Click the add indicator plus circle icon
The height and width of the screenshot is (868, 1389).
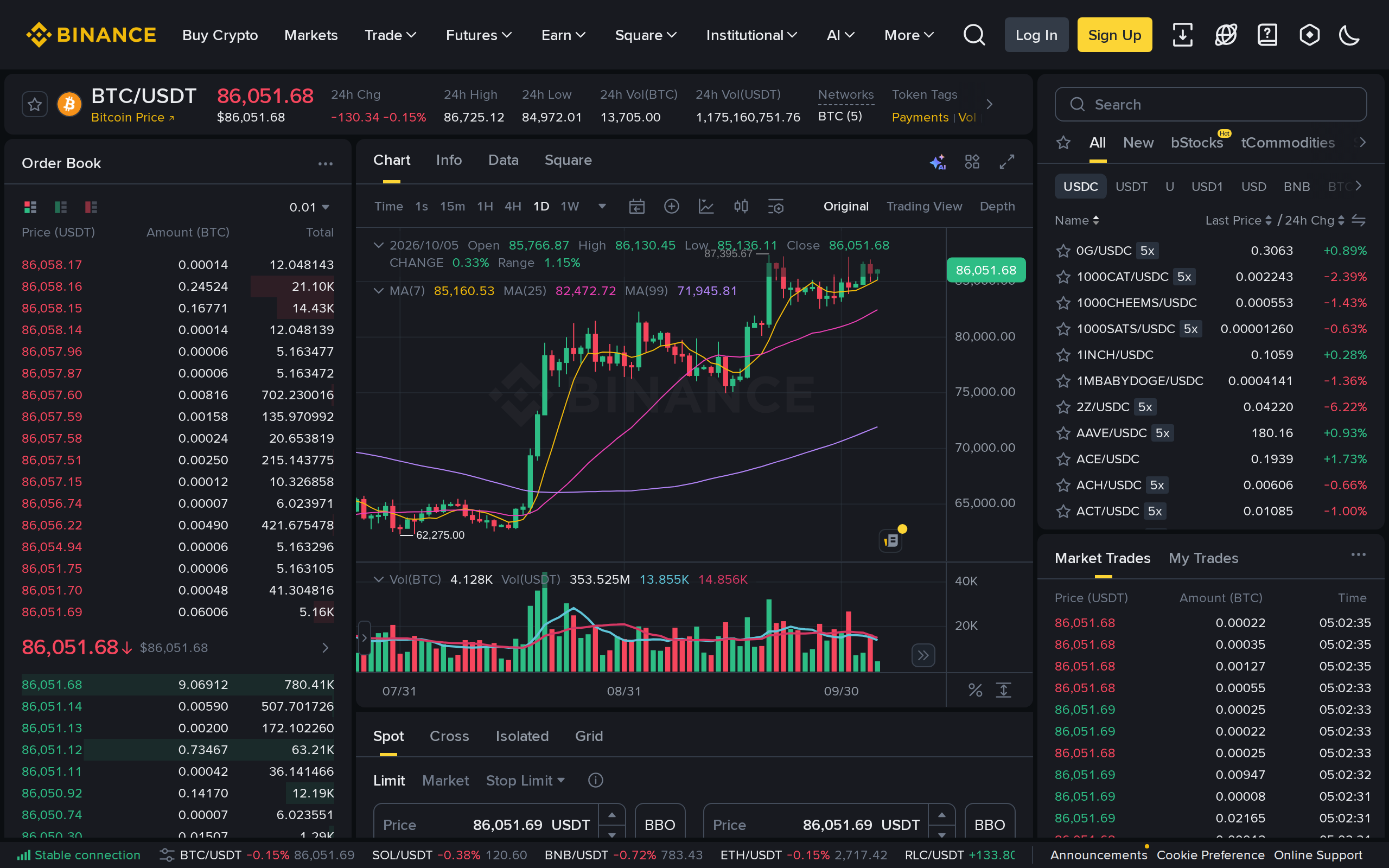(x=671, y=206)
